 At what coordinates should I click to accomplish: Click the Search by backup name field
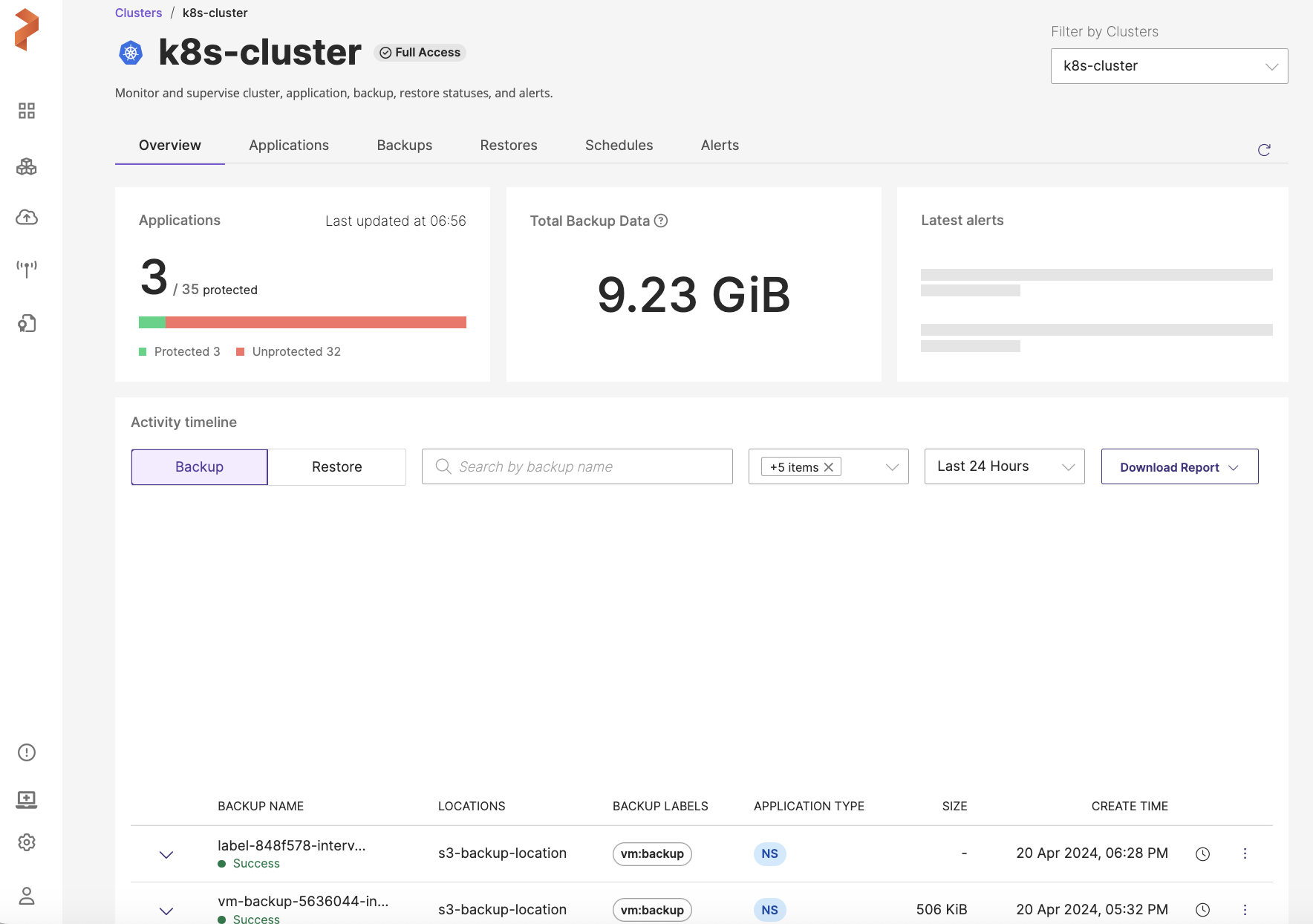587,466
